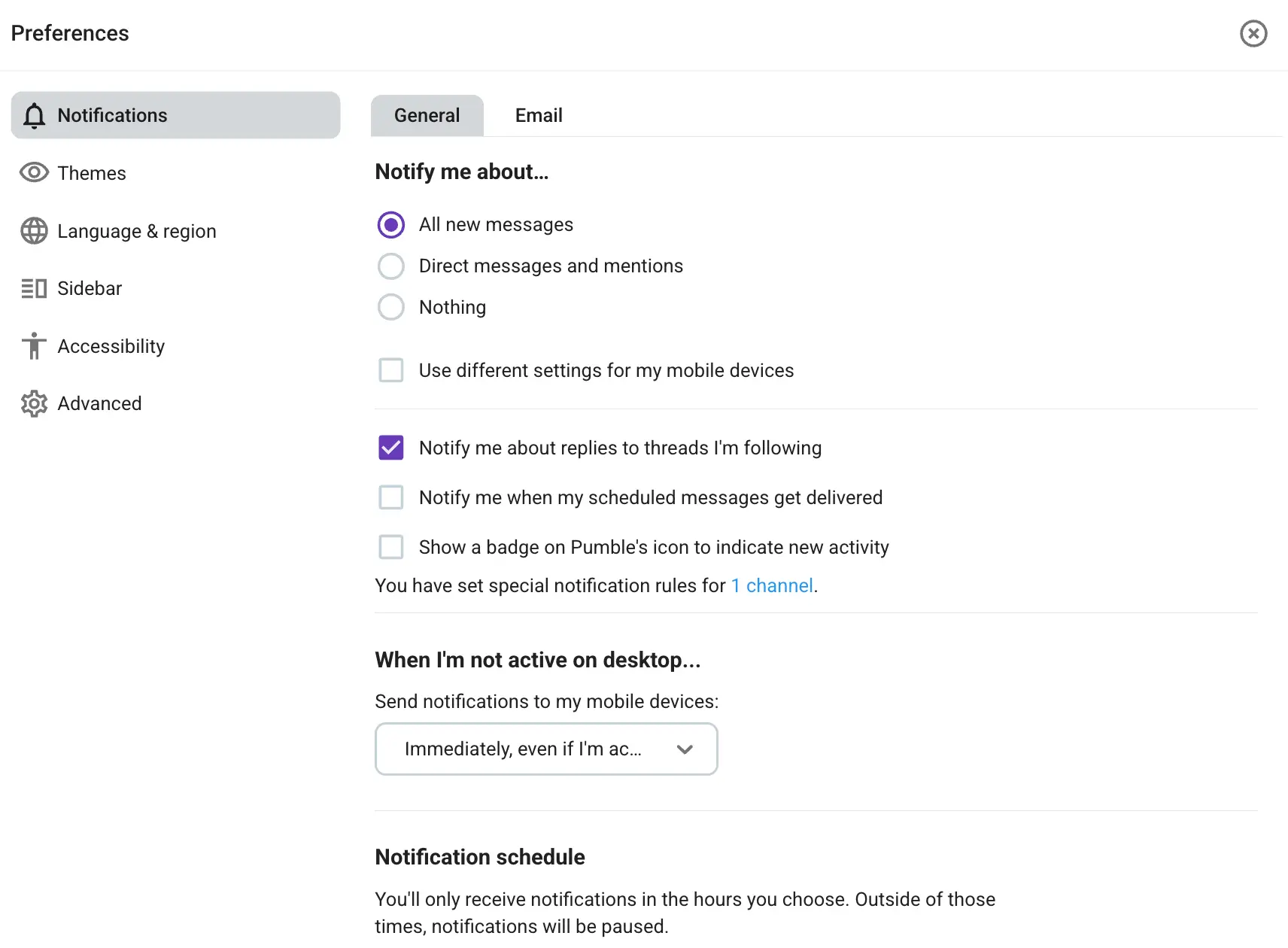1288x948 pixels.
Task: Open Notifications preferences section
Action: 176,115
